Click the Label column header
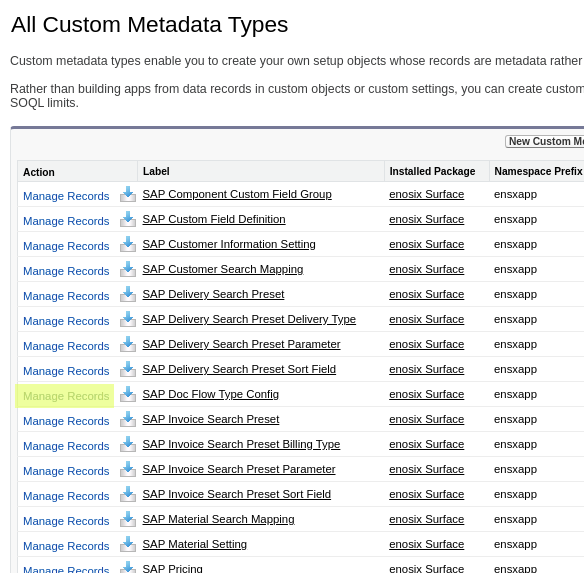Viewport: 584px width, 573px height. click(x=156, y=171)
